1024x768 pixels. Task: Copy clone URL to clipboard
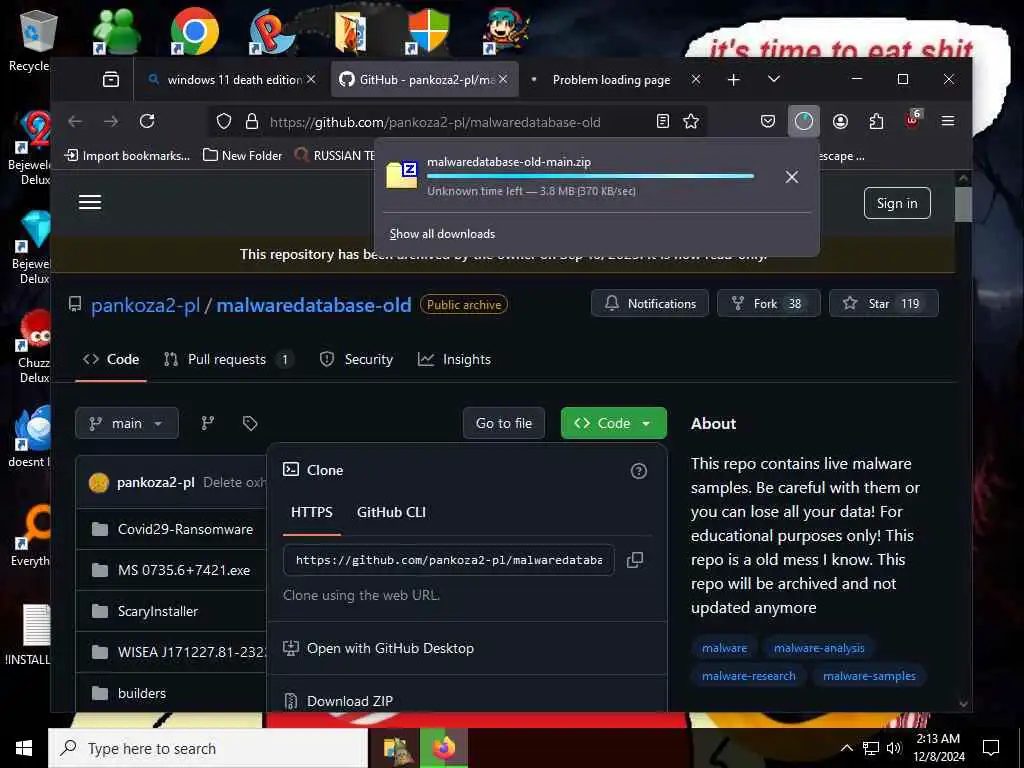(635, 560)
